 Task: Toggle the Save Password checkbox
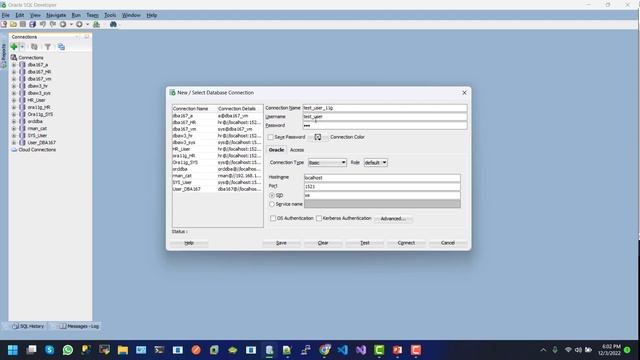271,137
